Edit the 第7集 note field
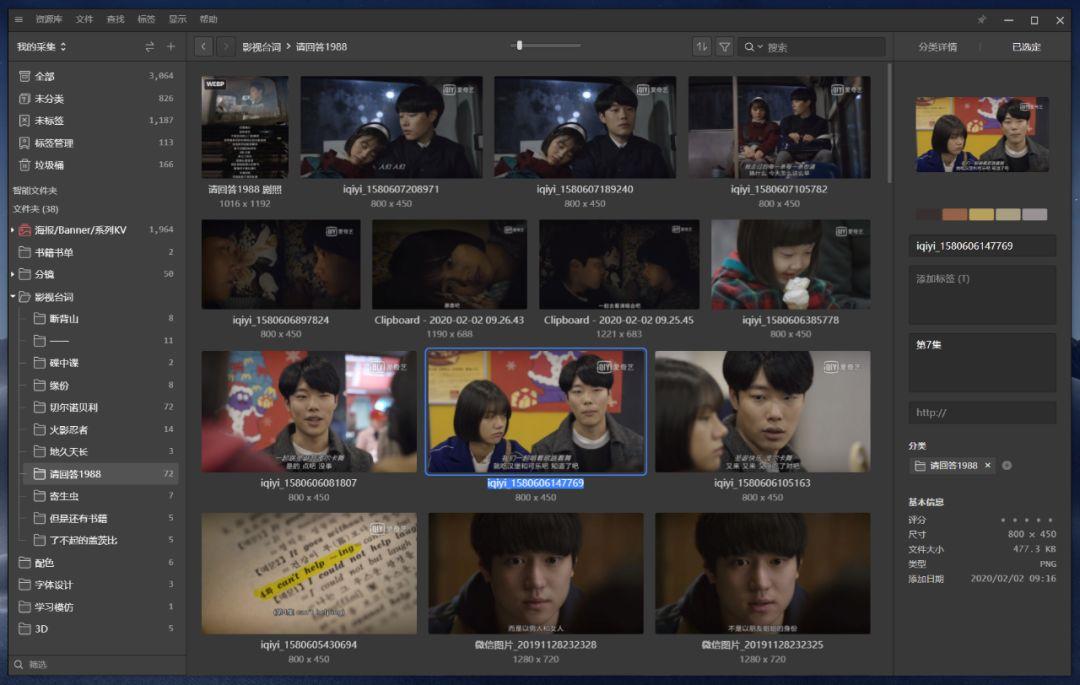The height and width of the screenshot is (685, 1080). (982, 362)
